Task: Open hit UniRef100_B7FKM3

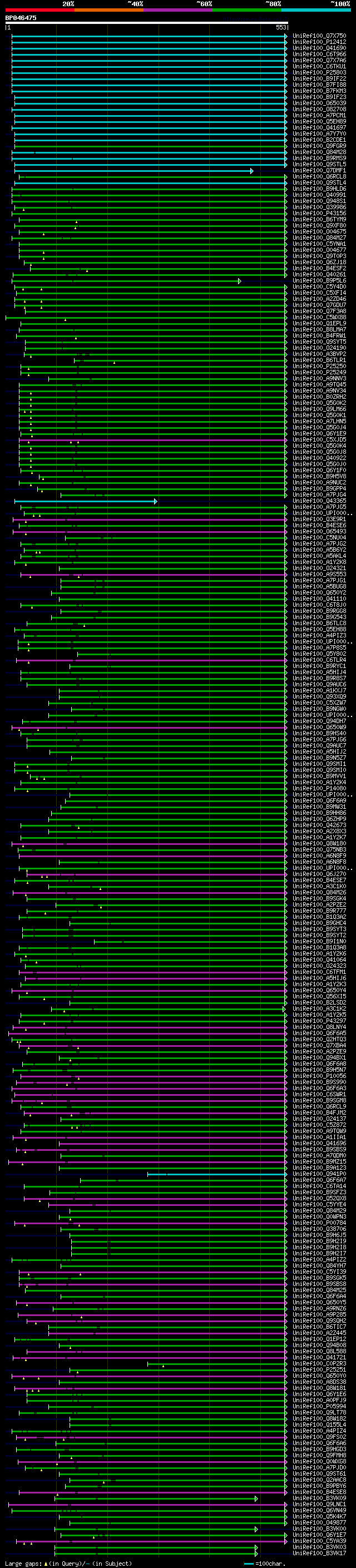Action: 319,91
